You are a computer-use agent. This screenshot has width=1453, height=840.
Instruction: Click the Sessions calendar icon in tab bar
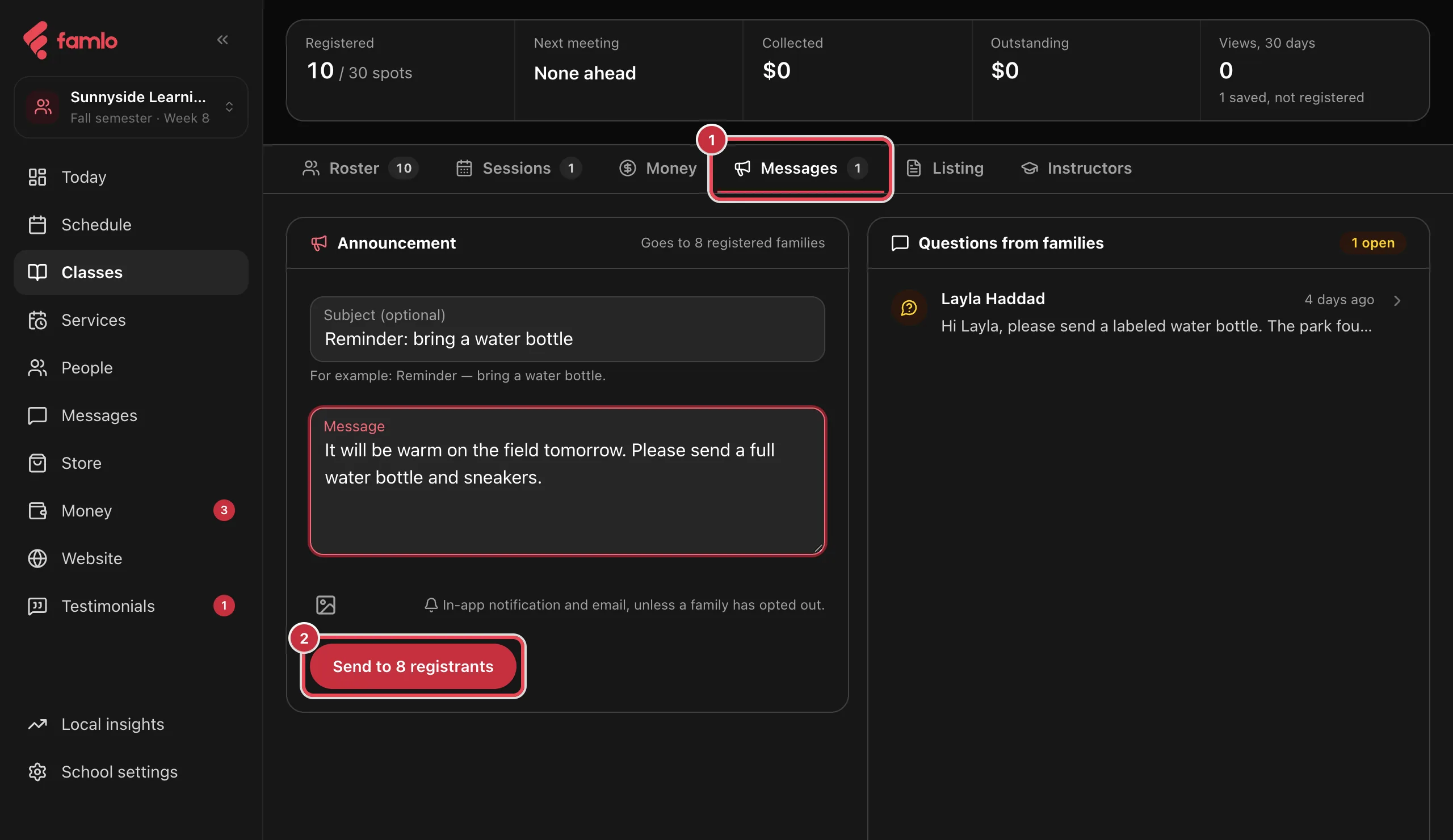coord(464,169)
